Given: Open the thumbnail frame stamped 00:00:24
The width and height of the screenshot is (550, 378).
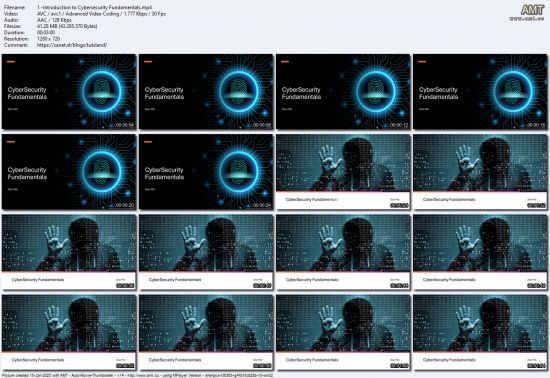Looking at the screenshot, I should [206, 172].
